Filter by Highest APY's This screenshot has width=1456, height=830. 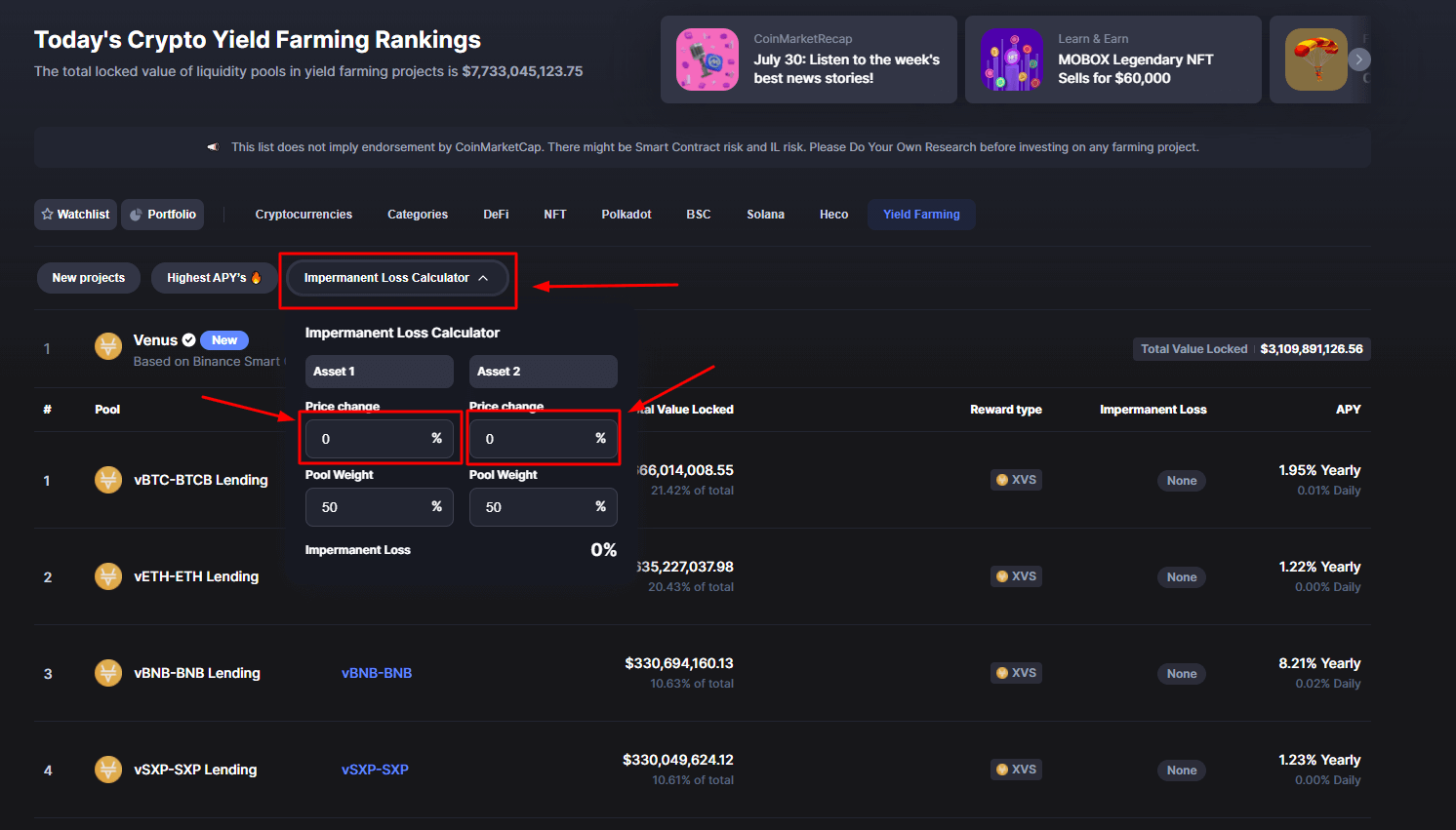pos(214,278)
